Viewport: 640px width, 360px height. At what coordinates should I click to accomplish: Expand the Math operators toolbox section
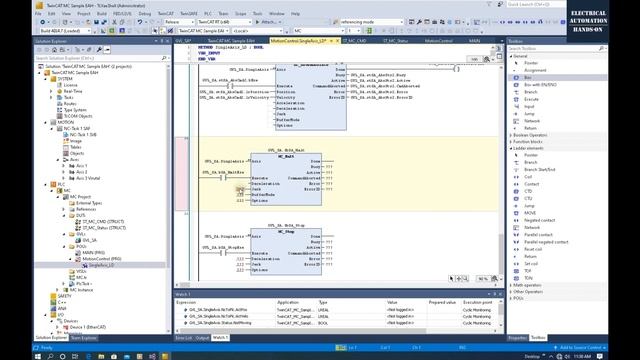511,285
